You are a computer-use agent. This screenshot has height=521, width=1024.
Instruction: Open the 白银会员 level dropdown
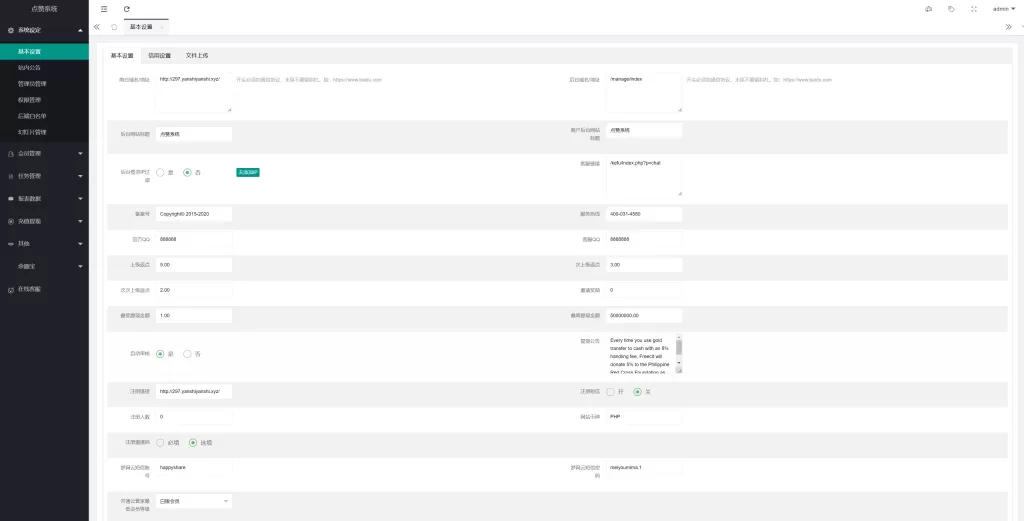[194, 500]
